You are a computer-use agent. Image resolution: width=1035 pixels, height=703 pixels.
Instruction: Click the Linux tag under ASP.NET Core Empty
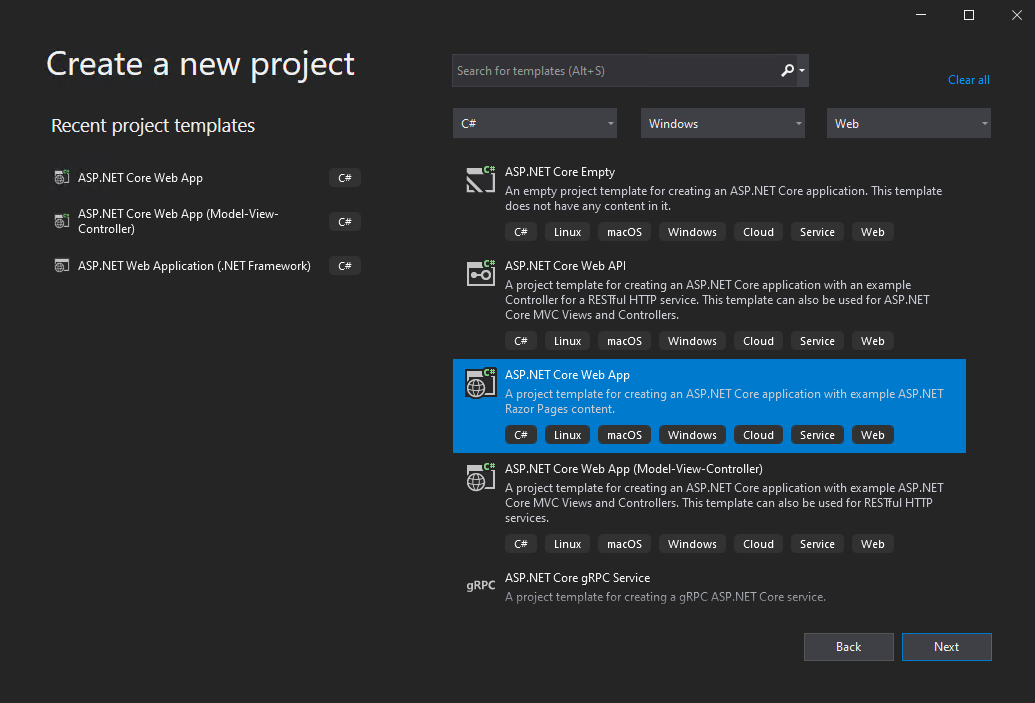(567, 232)
